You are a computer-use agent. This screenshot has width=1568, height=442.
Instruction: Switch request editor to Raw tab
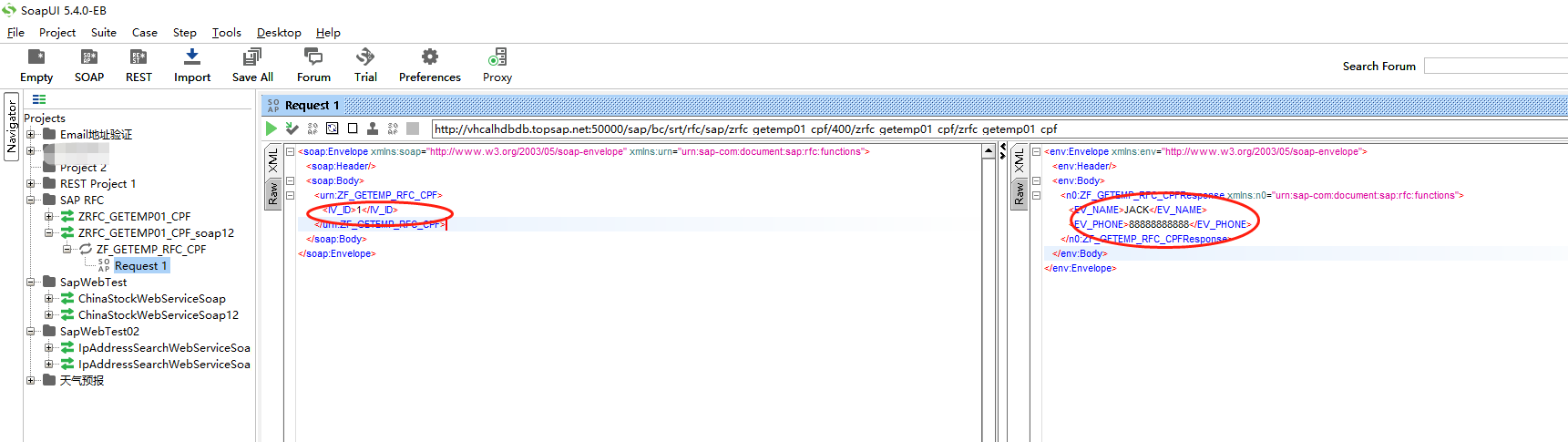pyautogui.click(x=272, y=194)
